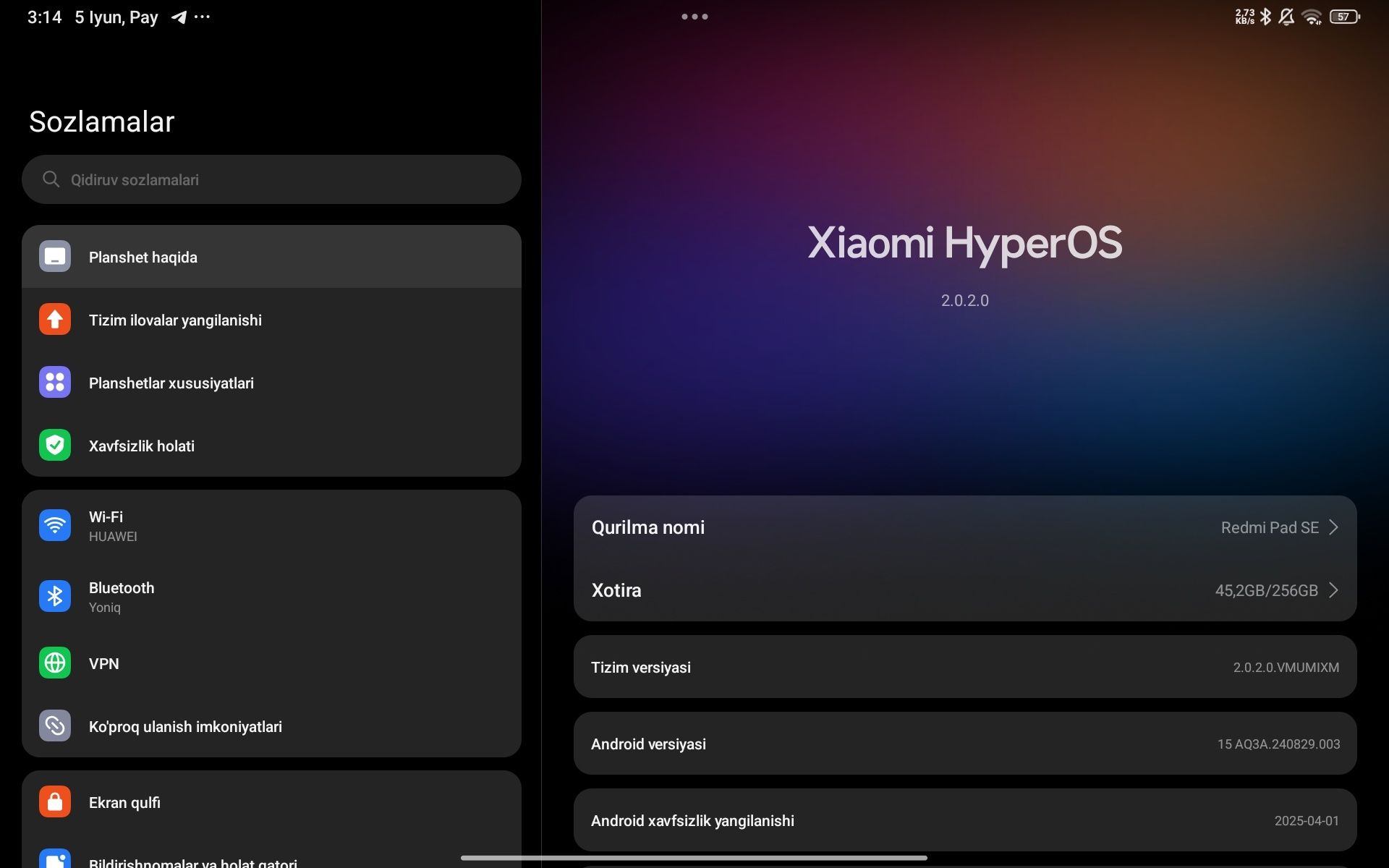Tap the 2.0.2.0.VMUMIXM value
Screen dimensions: 1389x868
click(1286, 667)
